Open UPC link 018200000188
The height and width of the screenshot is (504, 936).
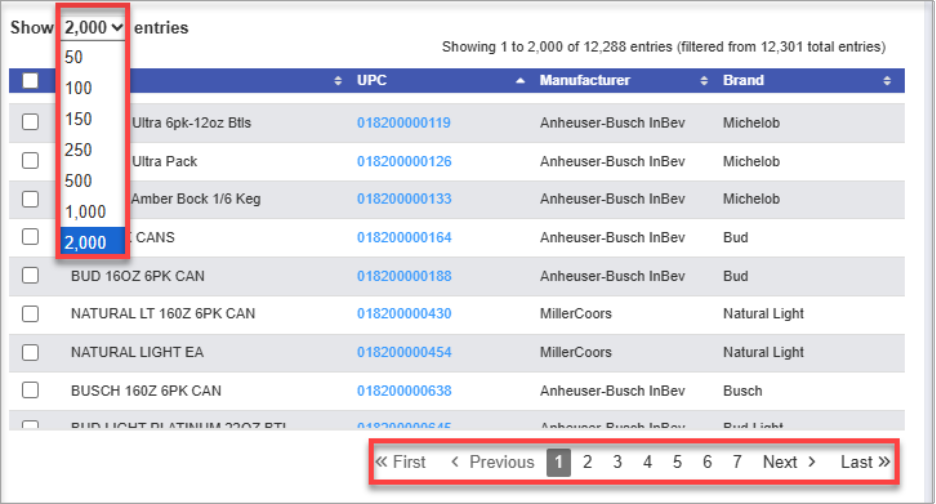tap(404, 276)
